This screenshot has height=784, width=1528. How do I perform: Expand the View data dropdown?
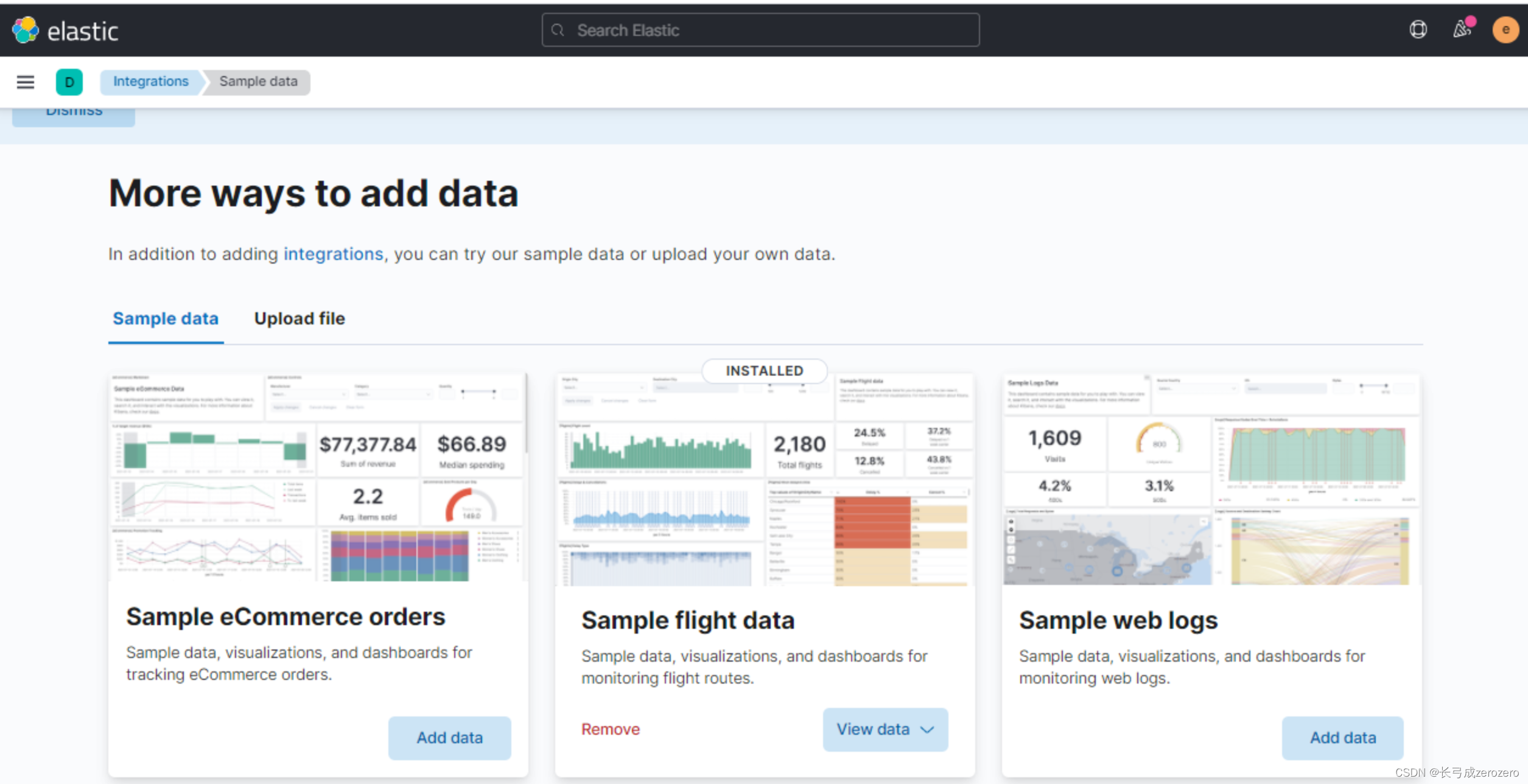click(x=885, y=729)
